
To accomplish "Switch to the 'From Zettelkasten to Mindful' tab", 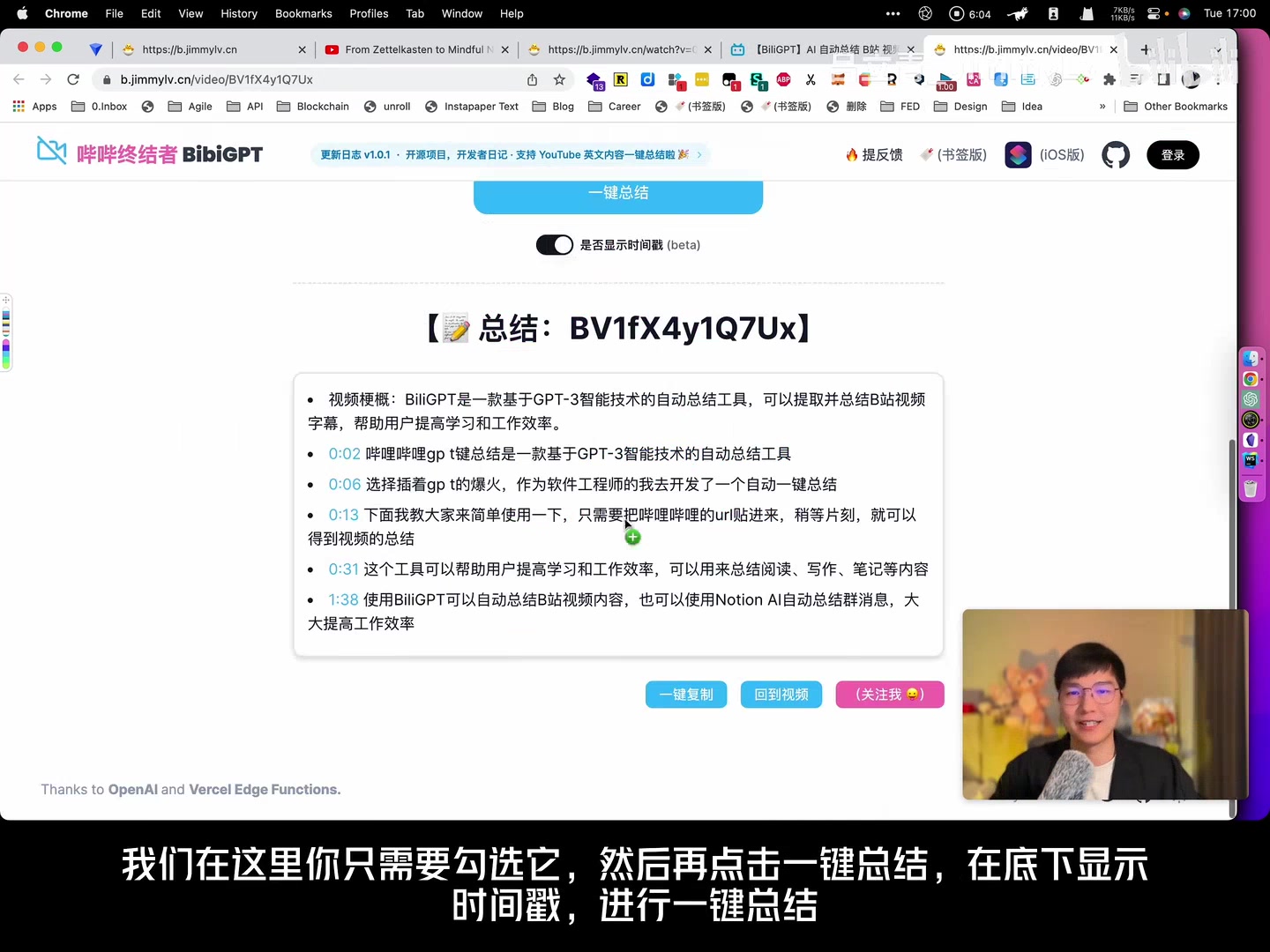I will tap(415, 49).
